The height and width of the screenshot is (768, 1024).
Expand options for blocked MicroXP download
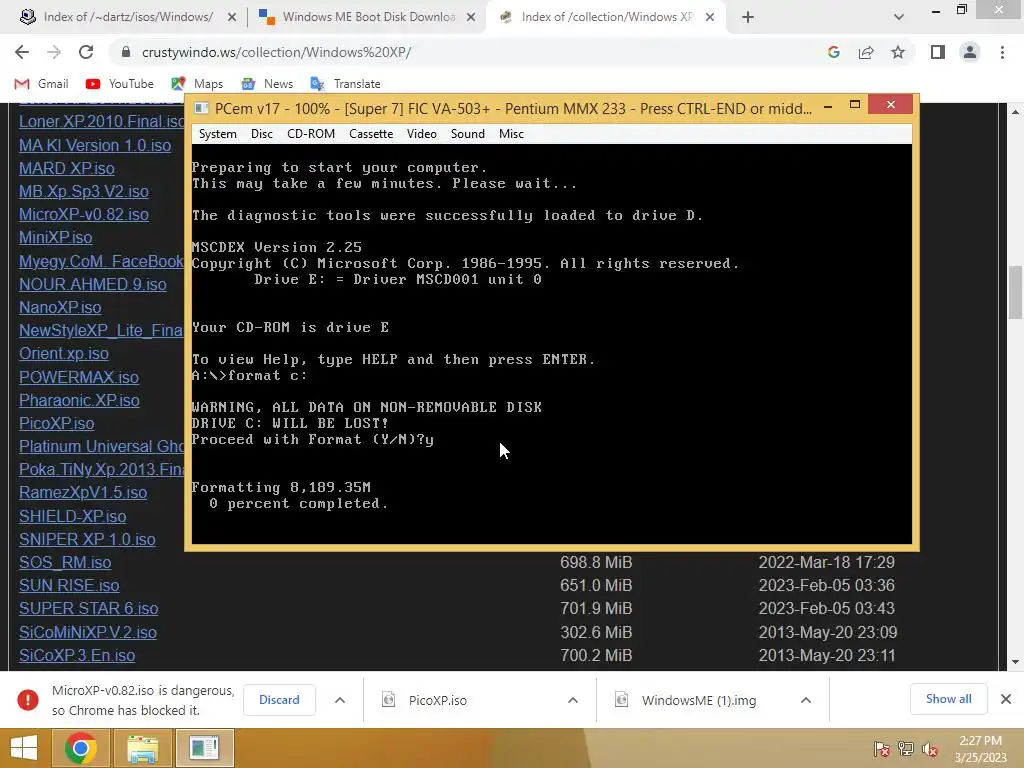point(340,700)
